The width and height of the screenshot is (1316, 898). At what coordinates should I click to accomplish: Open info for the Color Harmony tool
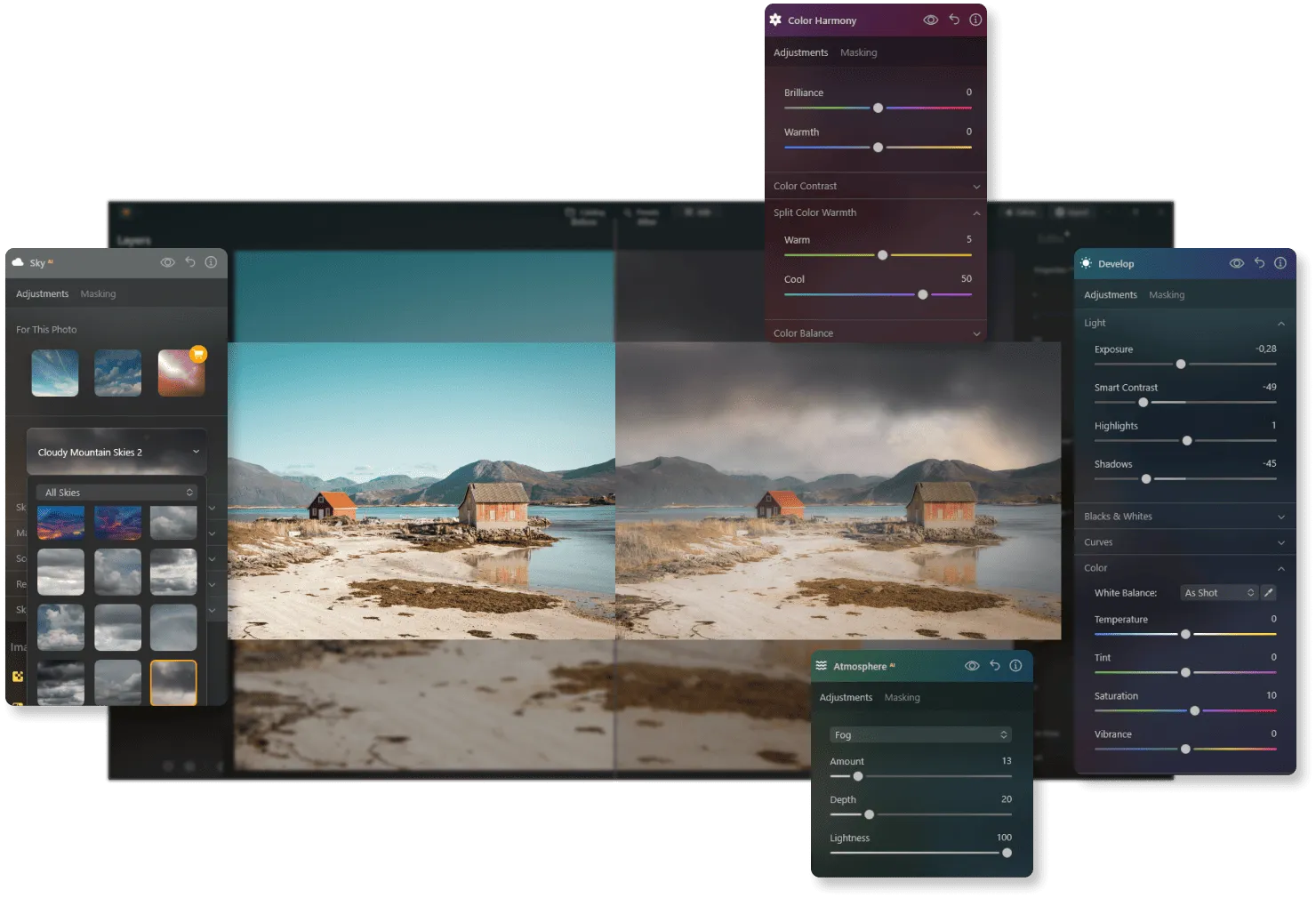[975, 20]
